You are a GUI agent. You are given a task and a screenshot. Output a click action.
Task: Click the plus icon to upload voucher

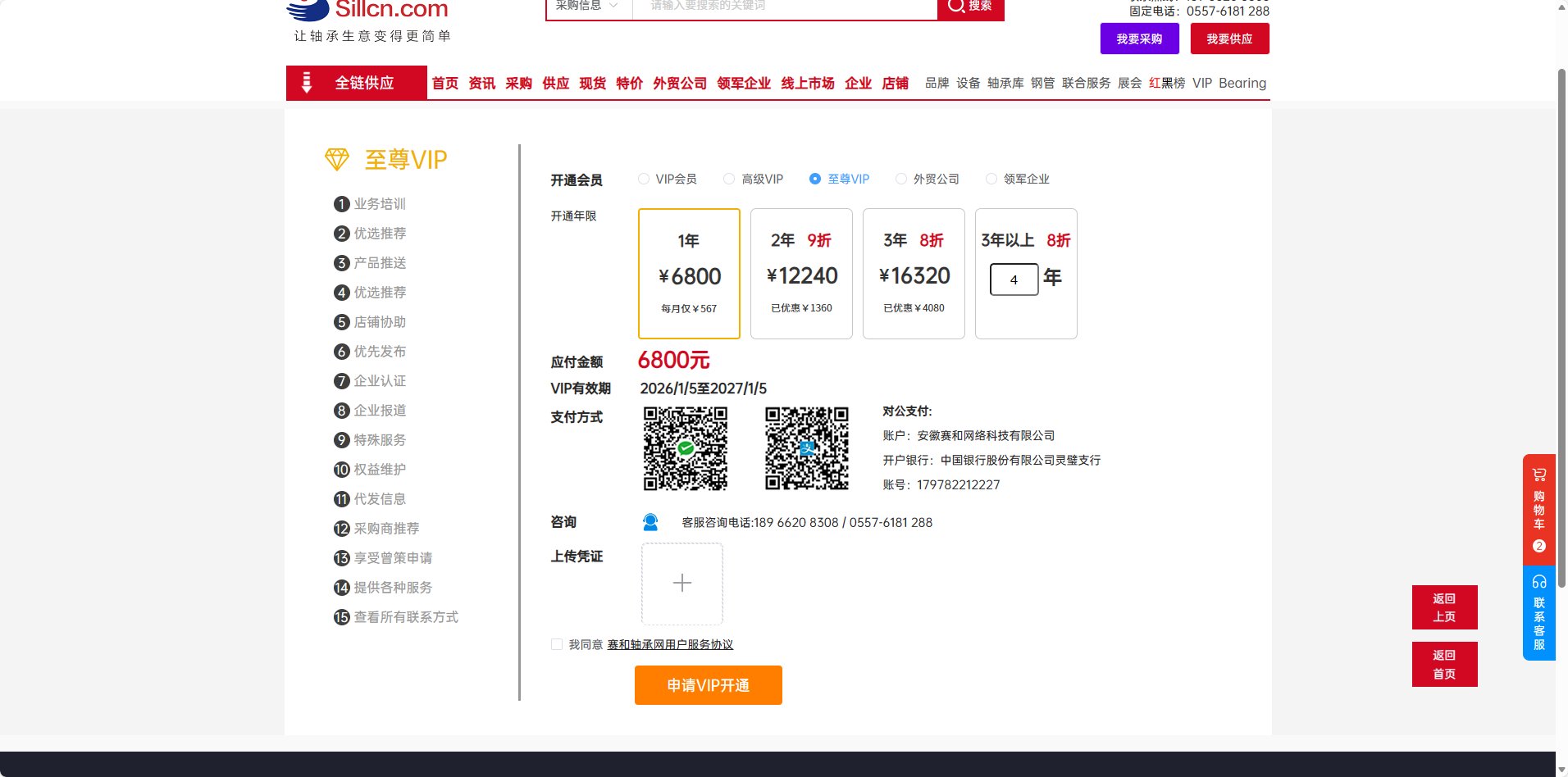(681, 584)
